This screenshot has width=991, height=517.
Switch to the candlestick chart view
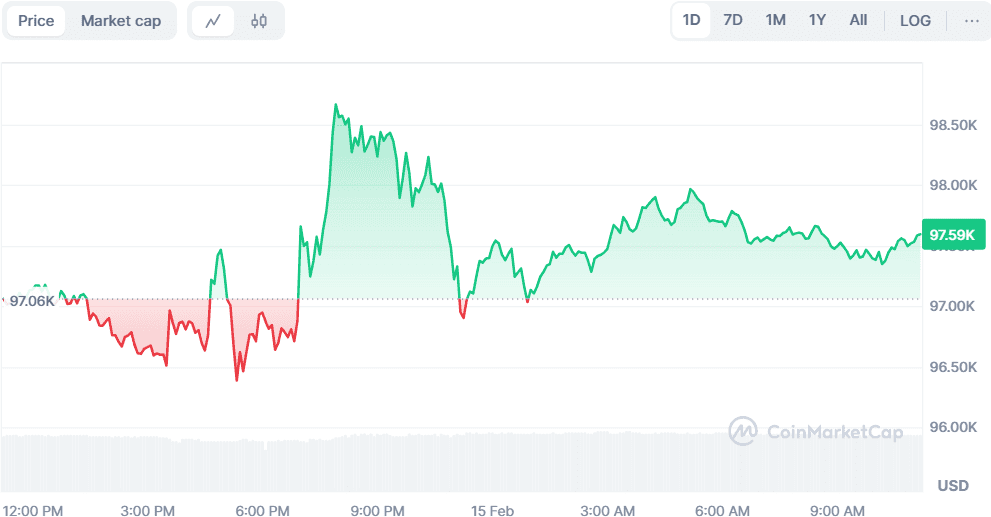259,21
